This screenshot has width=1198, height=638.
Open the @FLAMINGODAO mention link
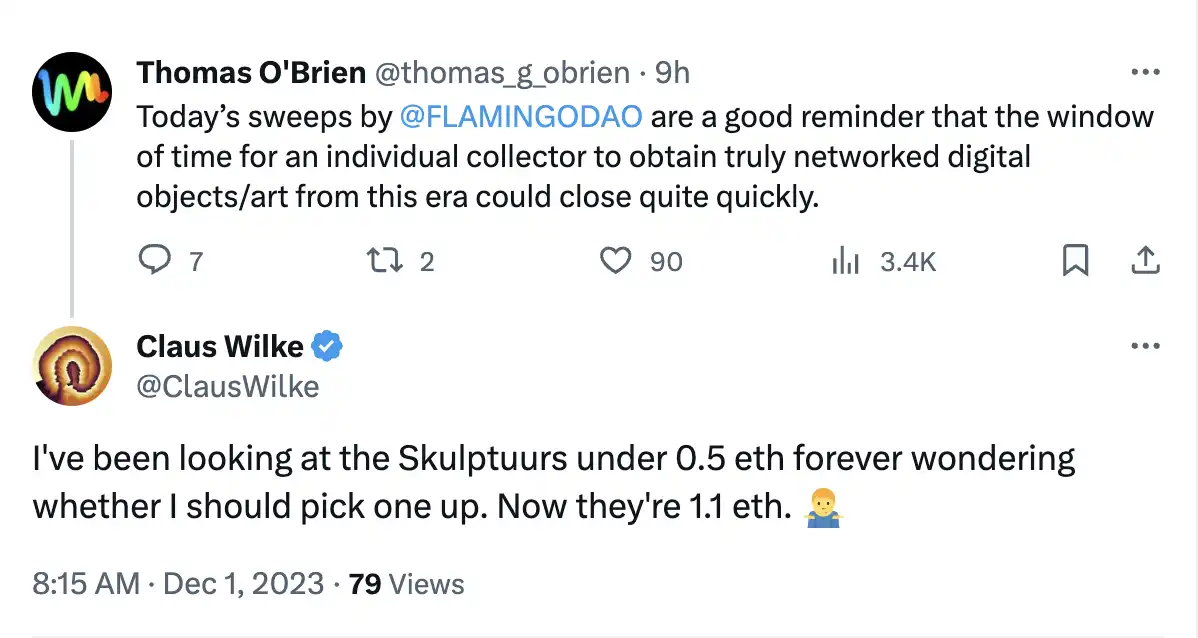pyautogui.click(x=519, y=117)
